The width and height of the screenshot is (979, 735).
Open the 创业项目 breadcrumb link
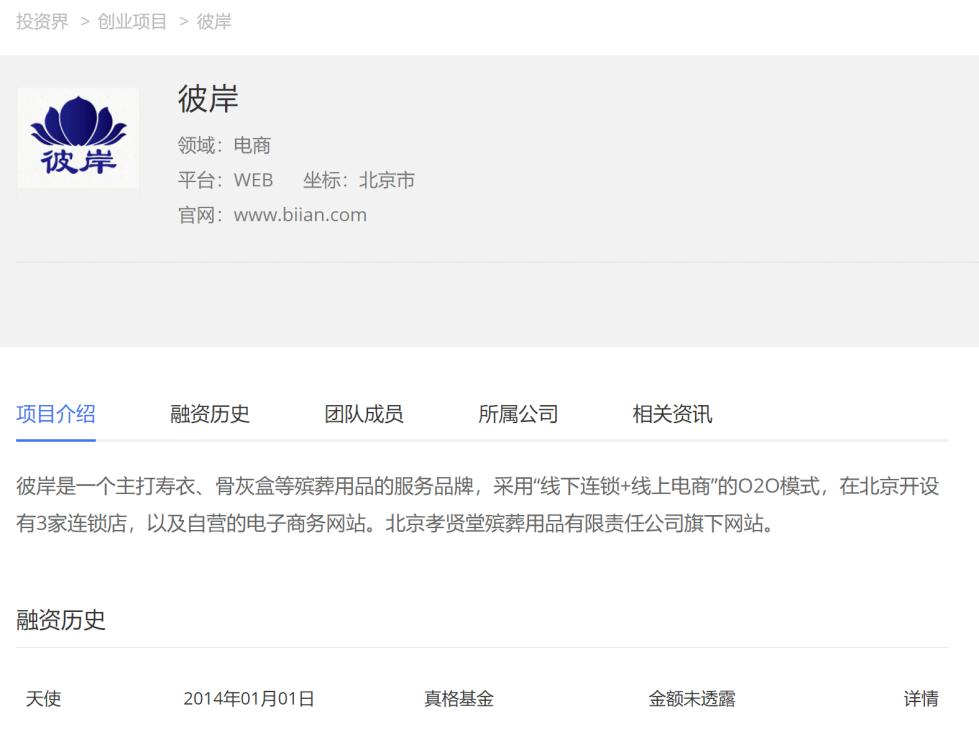click(x=132, y=22)
